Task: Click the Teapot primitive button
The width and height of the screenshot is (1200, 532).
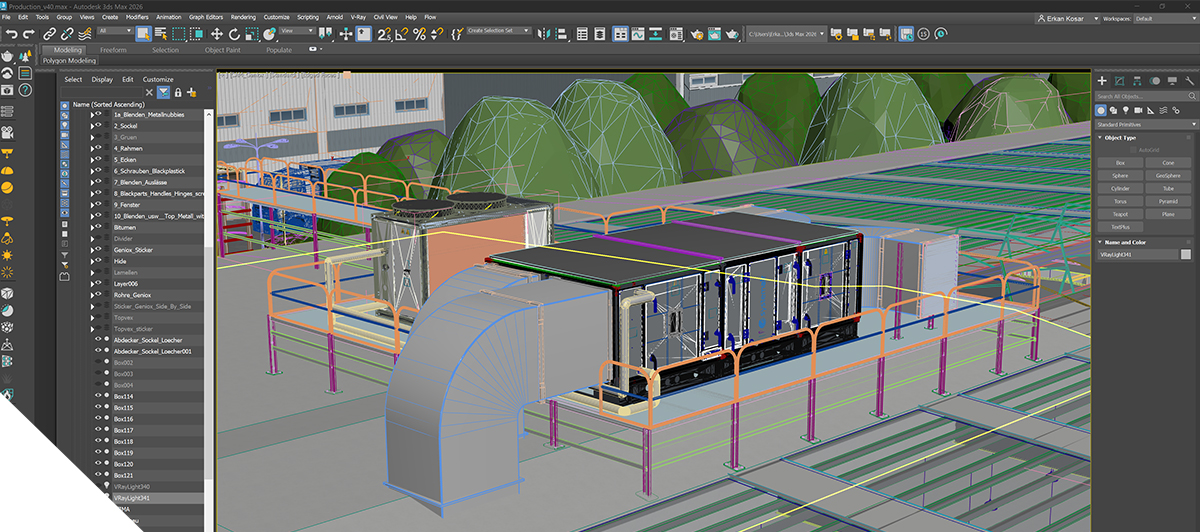Action: coord(1120,213)
